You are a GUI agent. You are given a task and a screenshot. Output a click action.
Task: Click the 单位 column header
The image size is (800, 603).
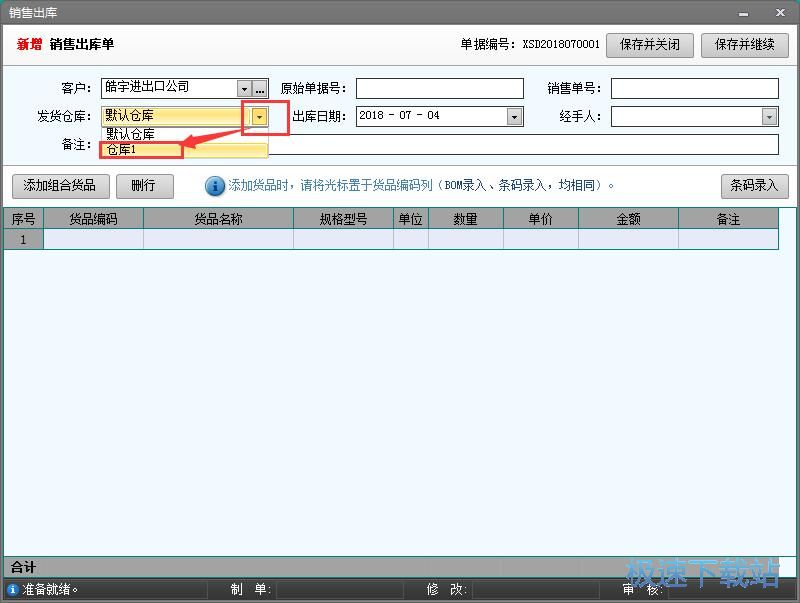[x=411, y=219]
